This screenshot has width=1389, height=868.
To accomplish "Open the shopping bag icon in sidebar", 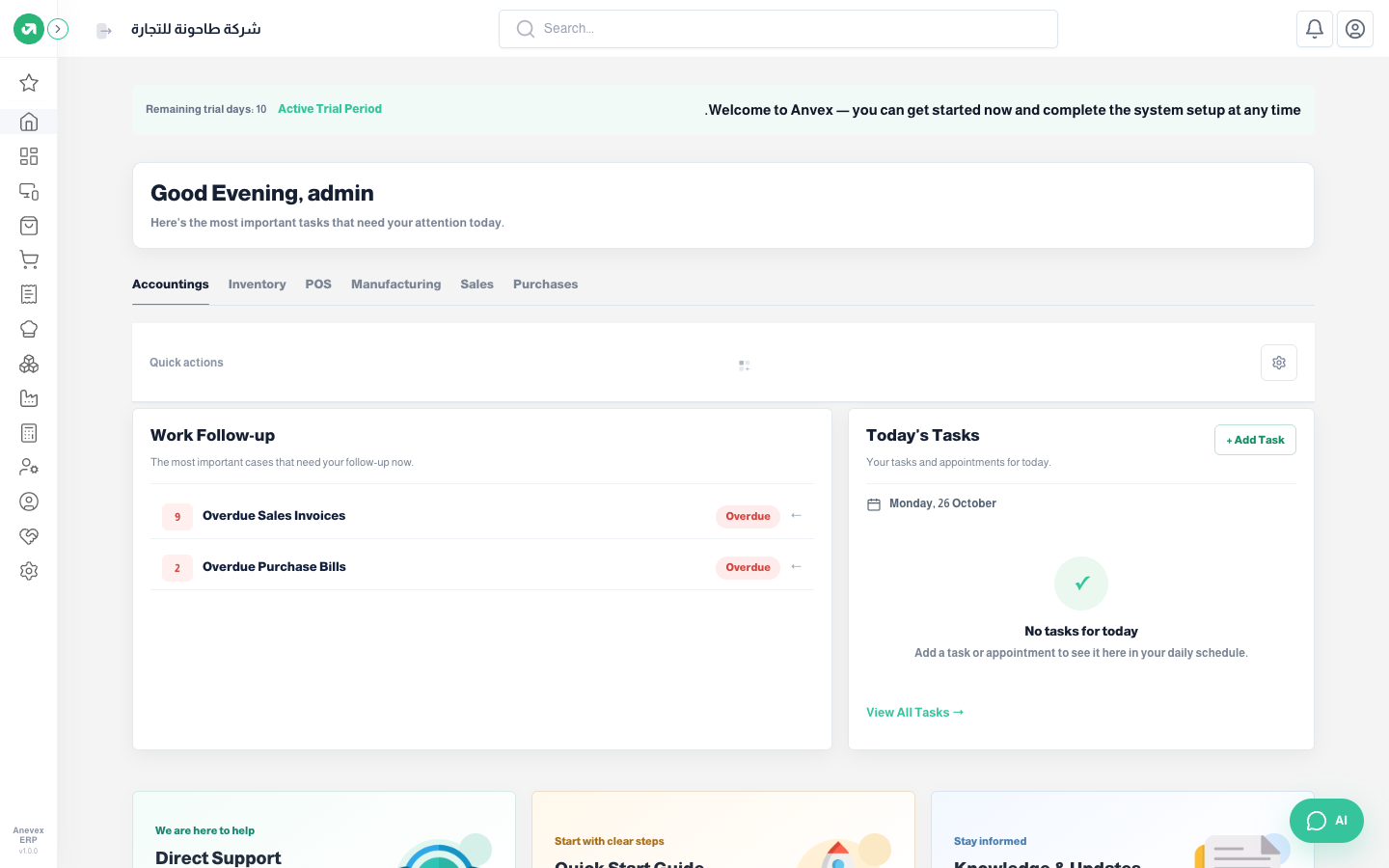I will [x=29, y=226].
